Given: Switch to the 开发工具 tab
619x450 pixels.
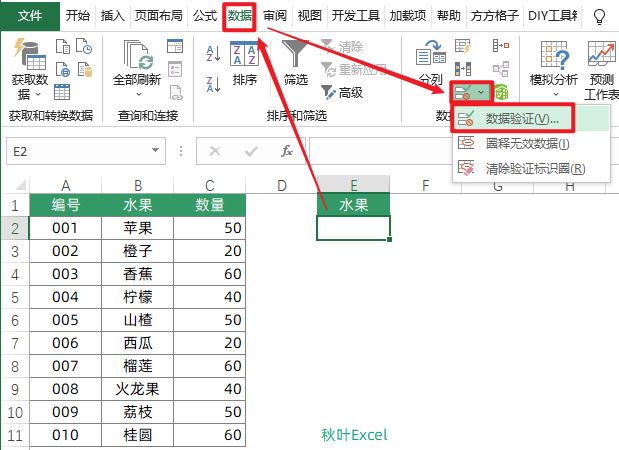Looking at the screenshot, I should click(x=356, y=16).
